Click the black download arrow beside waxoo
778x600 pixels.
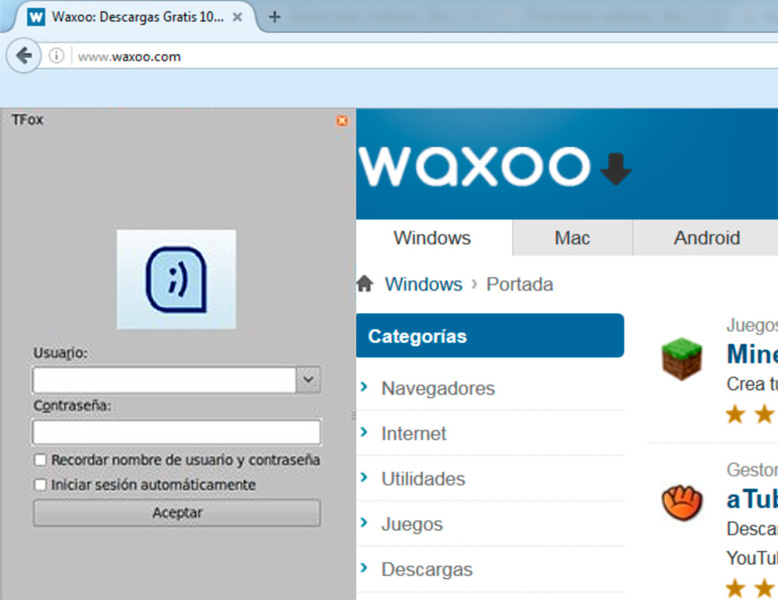pyautogui.click(x=616, y=169)
